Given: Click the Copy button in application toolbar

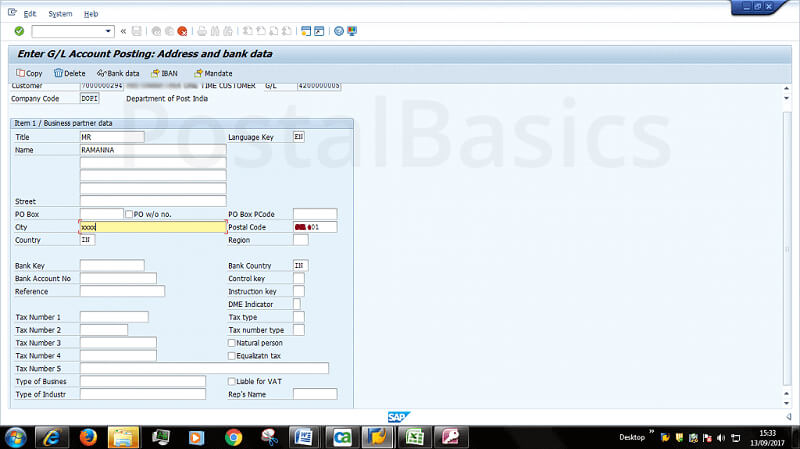Looking at the screenshot, I should (29, 73).
